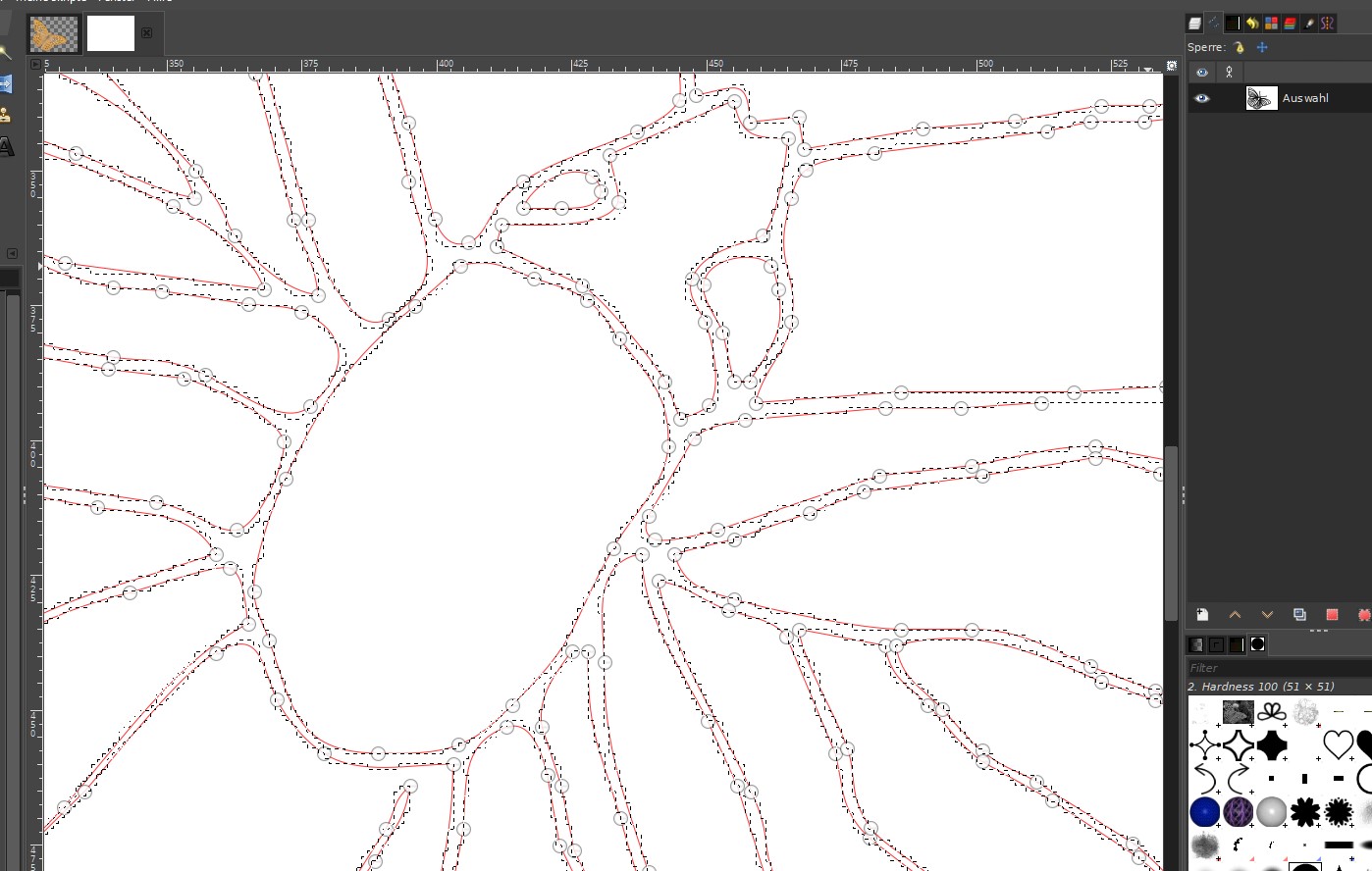Open the Paint Dynamics dock tab
The width and height of the screenshot is (1372, 871).
point(1309,24)
